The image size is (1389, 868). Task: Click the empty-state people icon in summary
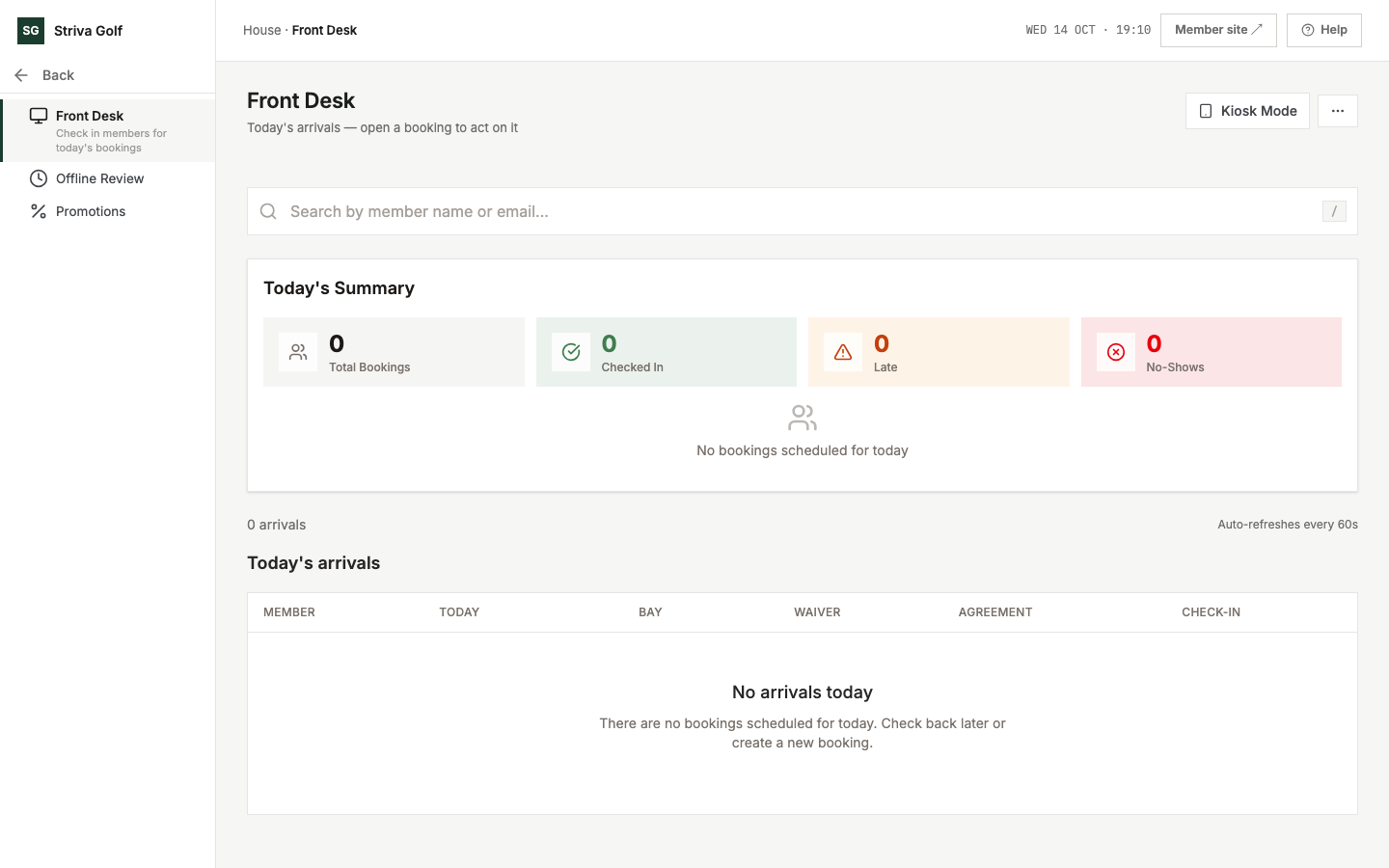coord(803,418)
